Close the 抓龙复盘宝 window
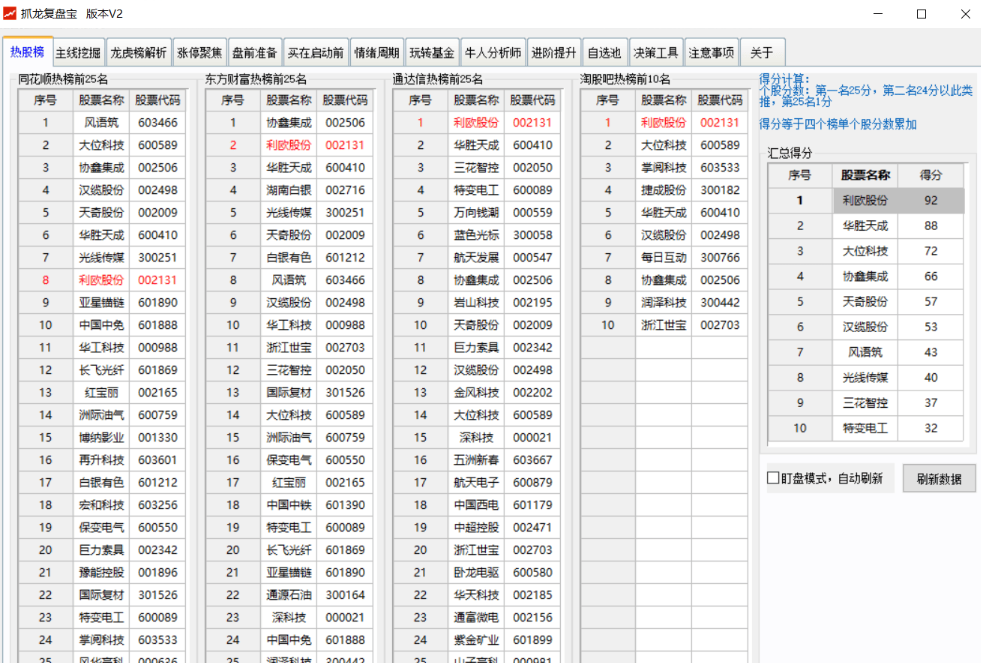The height and width of the screenshot is (663, 981). click(x=964, y=14)
